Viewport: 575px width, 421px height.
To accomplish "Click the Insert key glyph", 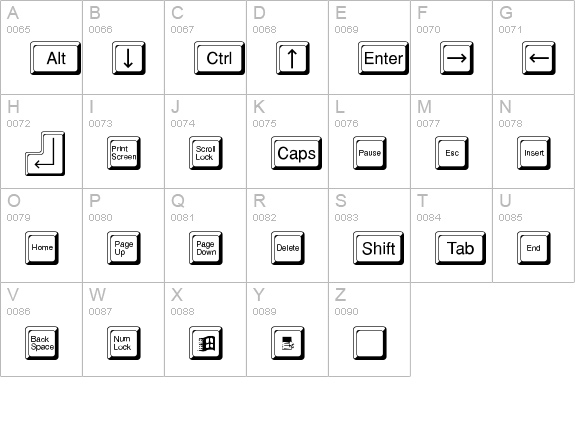I will point(534,153).
